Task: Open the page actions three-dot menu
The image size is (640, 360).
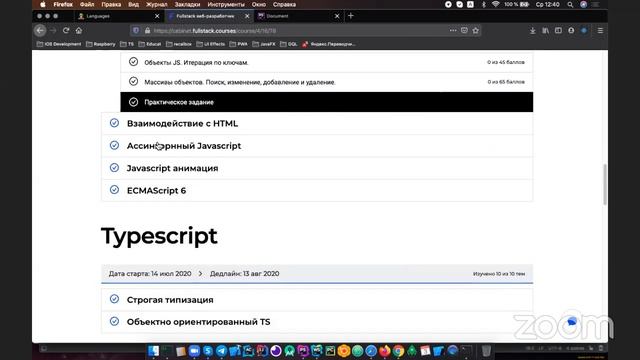Action: click(453, 30)
